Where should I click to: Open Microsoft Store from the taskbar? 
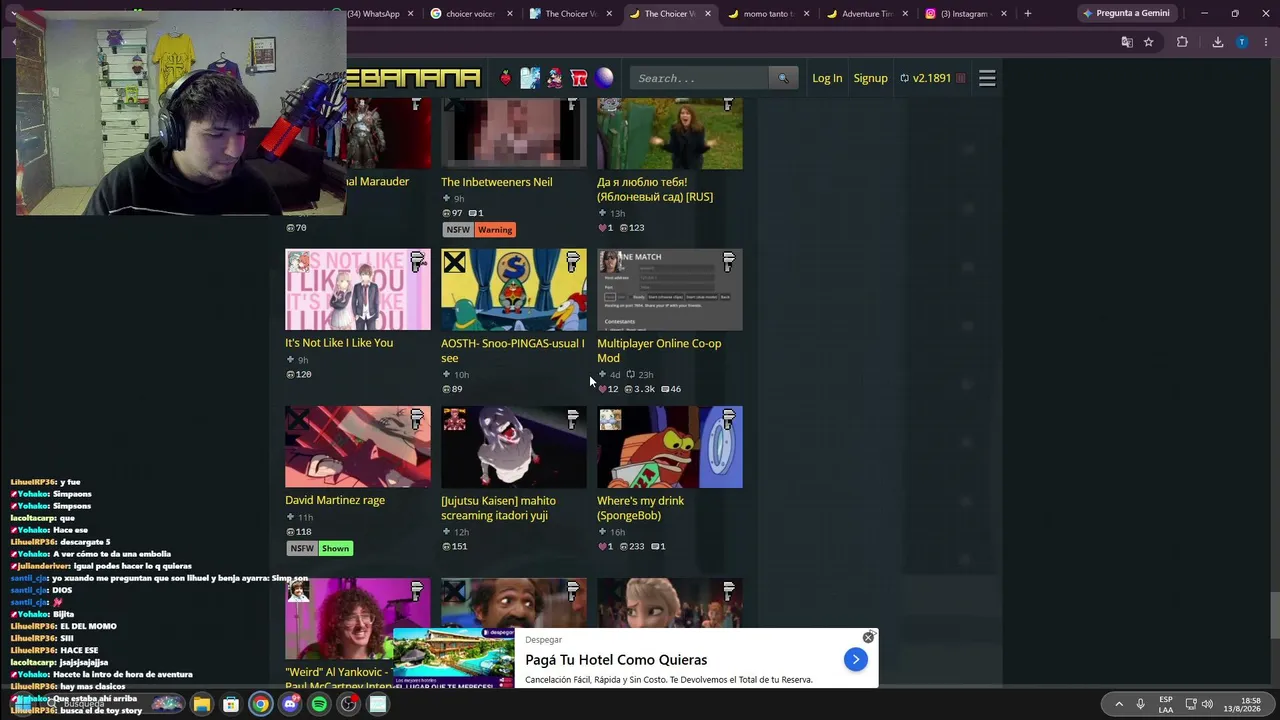(231, 704)
